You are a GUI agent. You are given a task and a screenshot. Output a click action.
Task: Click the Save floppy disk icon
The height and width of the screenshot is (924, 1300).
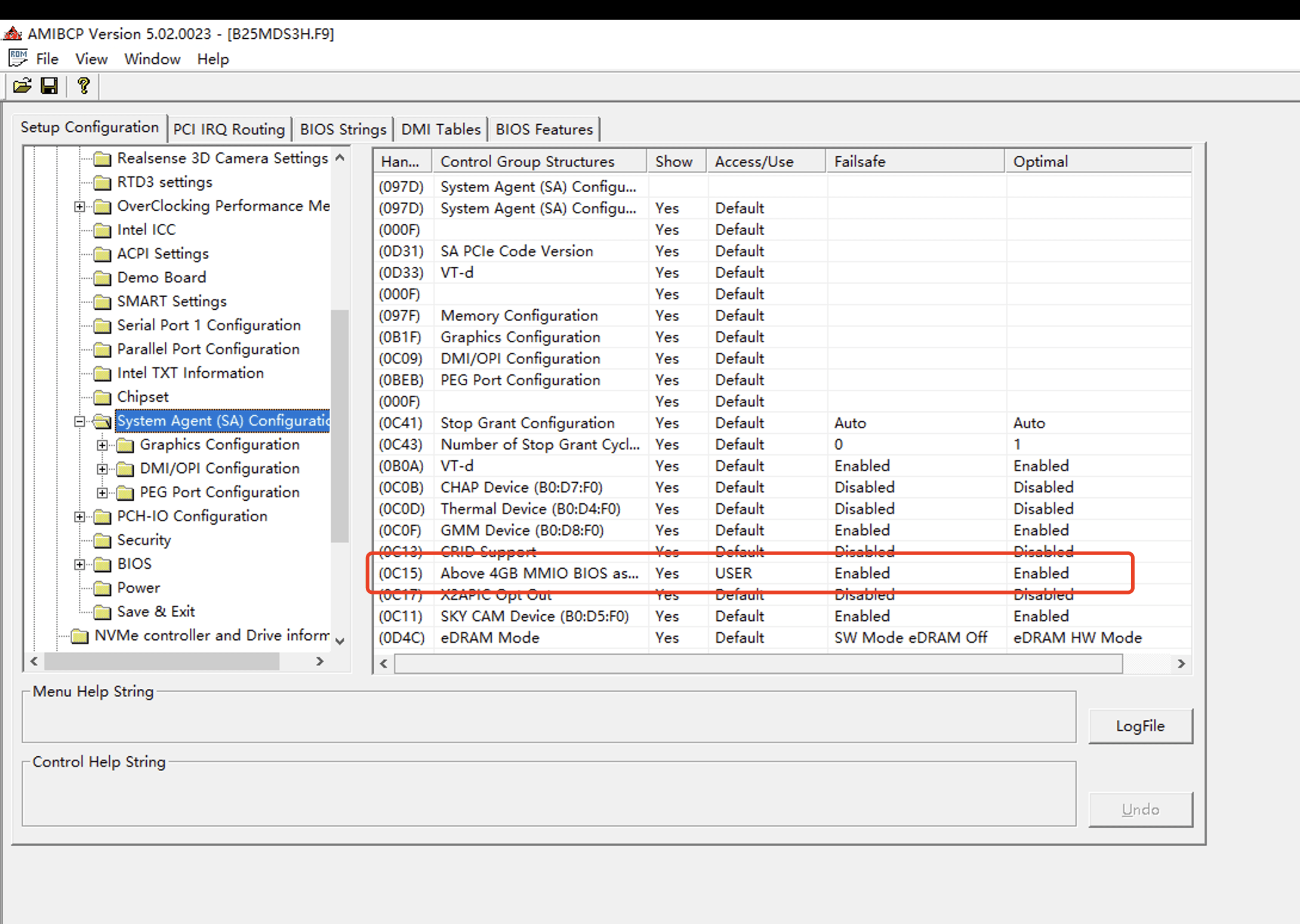[50, 86]
